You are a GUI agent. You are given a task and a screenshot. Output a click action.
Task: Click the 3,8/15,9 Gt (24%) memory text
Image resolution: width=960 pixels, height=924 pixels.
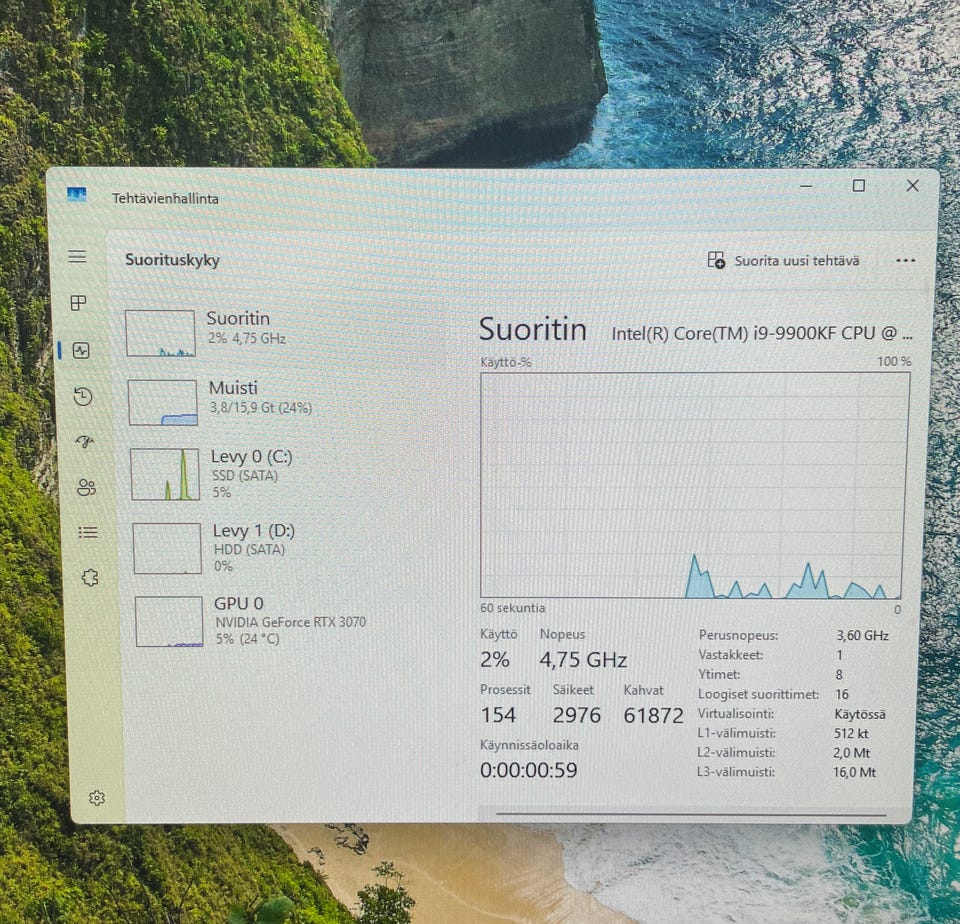coord(261,408)
